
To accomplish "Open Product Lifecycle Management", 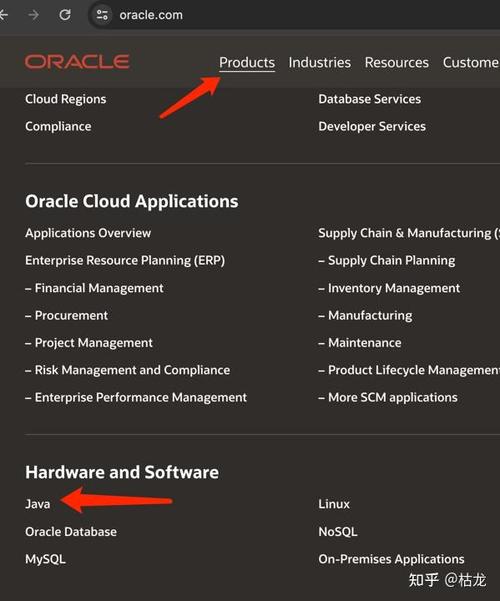I will coord(409,370).
